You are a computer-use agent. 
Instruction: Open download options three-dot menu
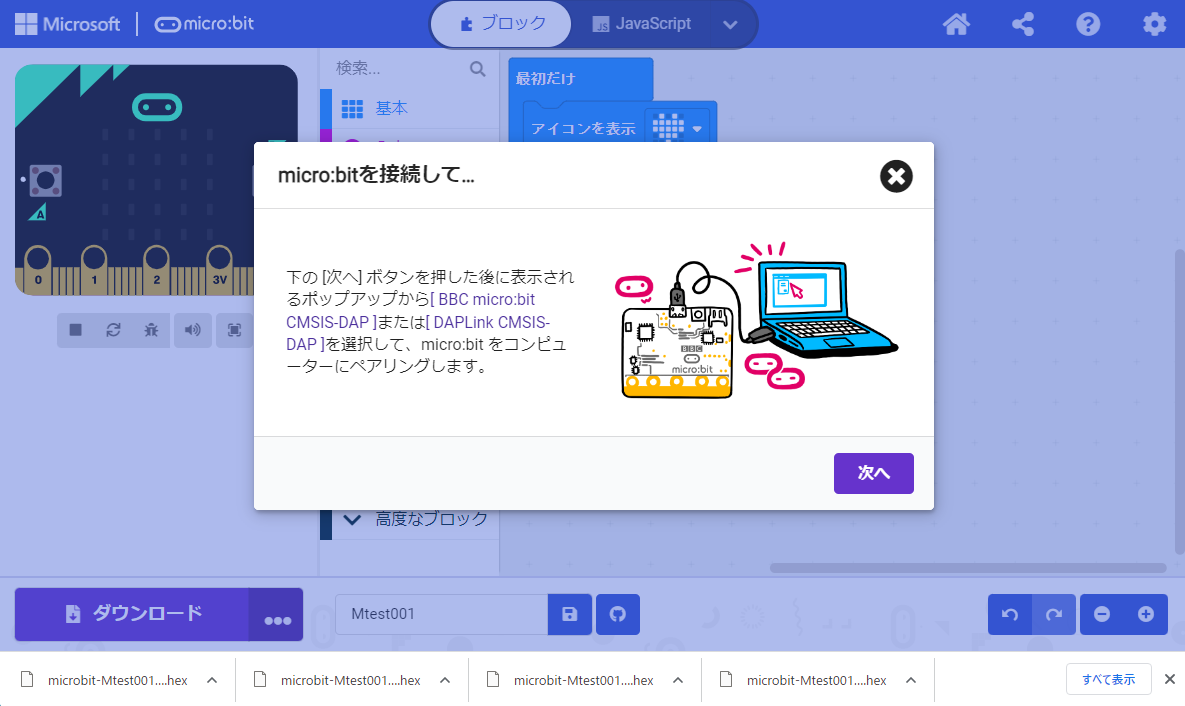click(277, 614)
